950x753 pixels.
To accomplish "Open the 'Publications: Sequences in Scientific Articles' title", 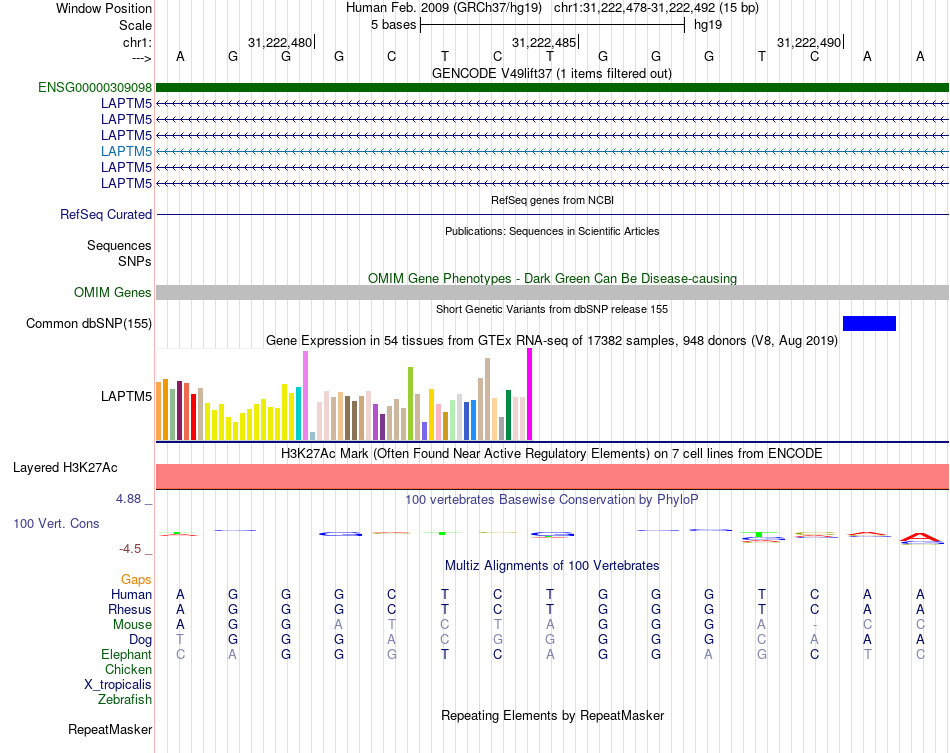I will coord(552,231).
